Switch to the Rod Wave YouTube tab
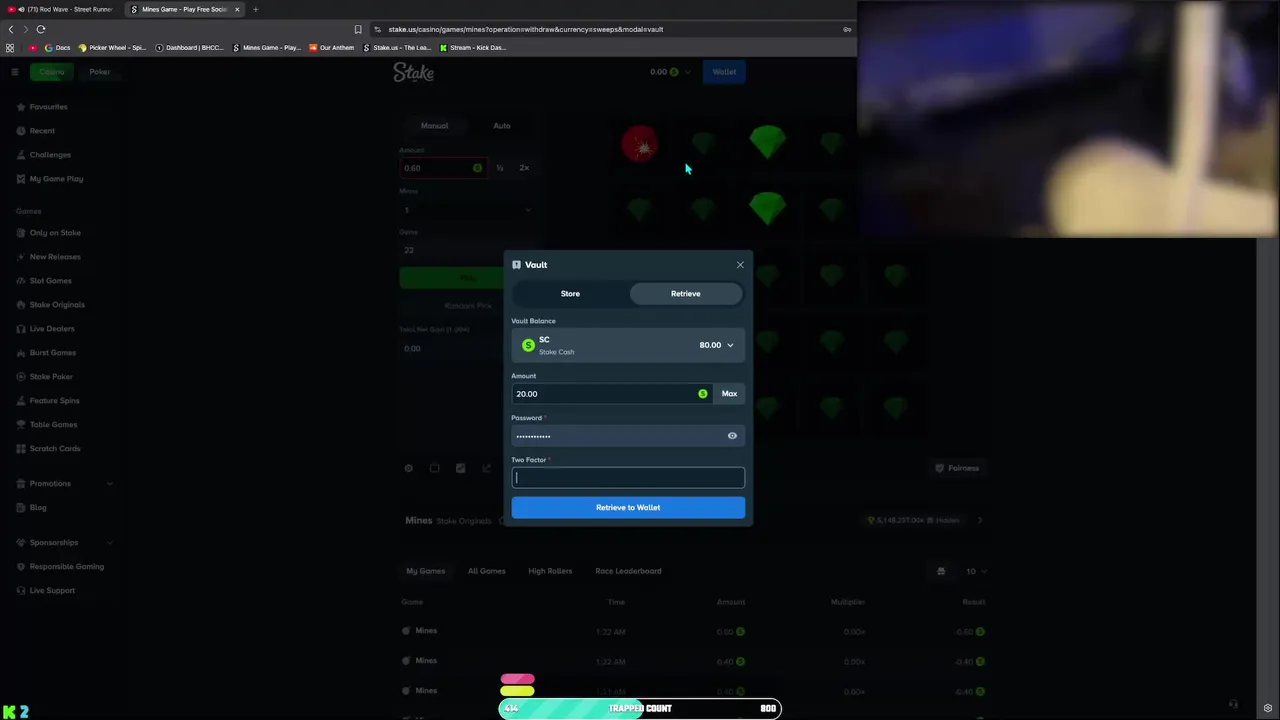 pos(60,9)
